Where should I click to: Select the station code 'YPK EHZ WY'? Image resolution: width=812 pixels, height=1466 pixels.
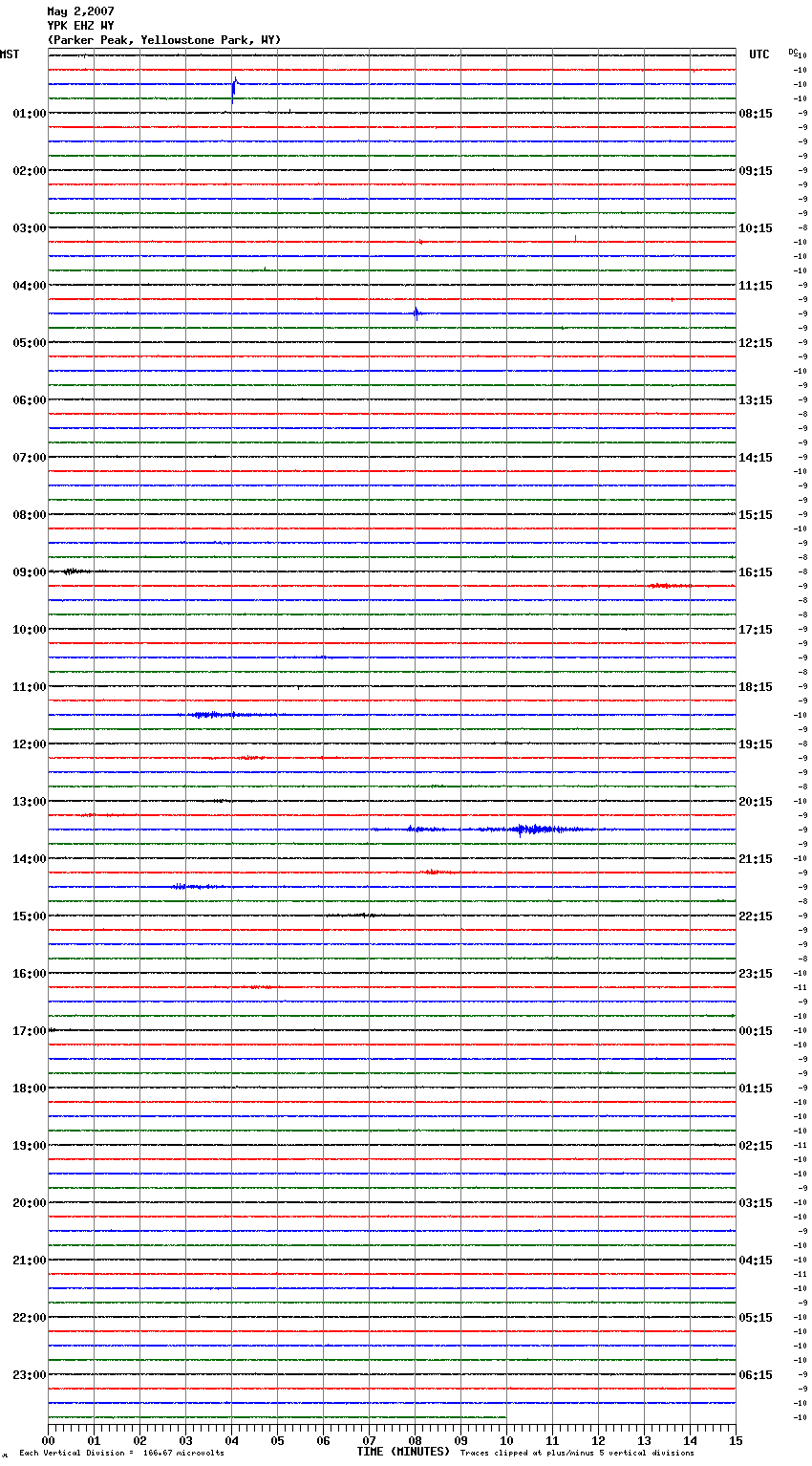pyautogui.click(x=80, y=26)
